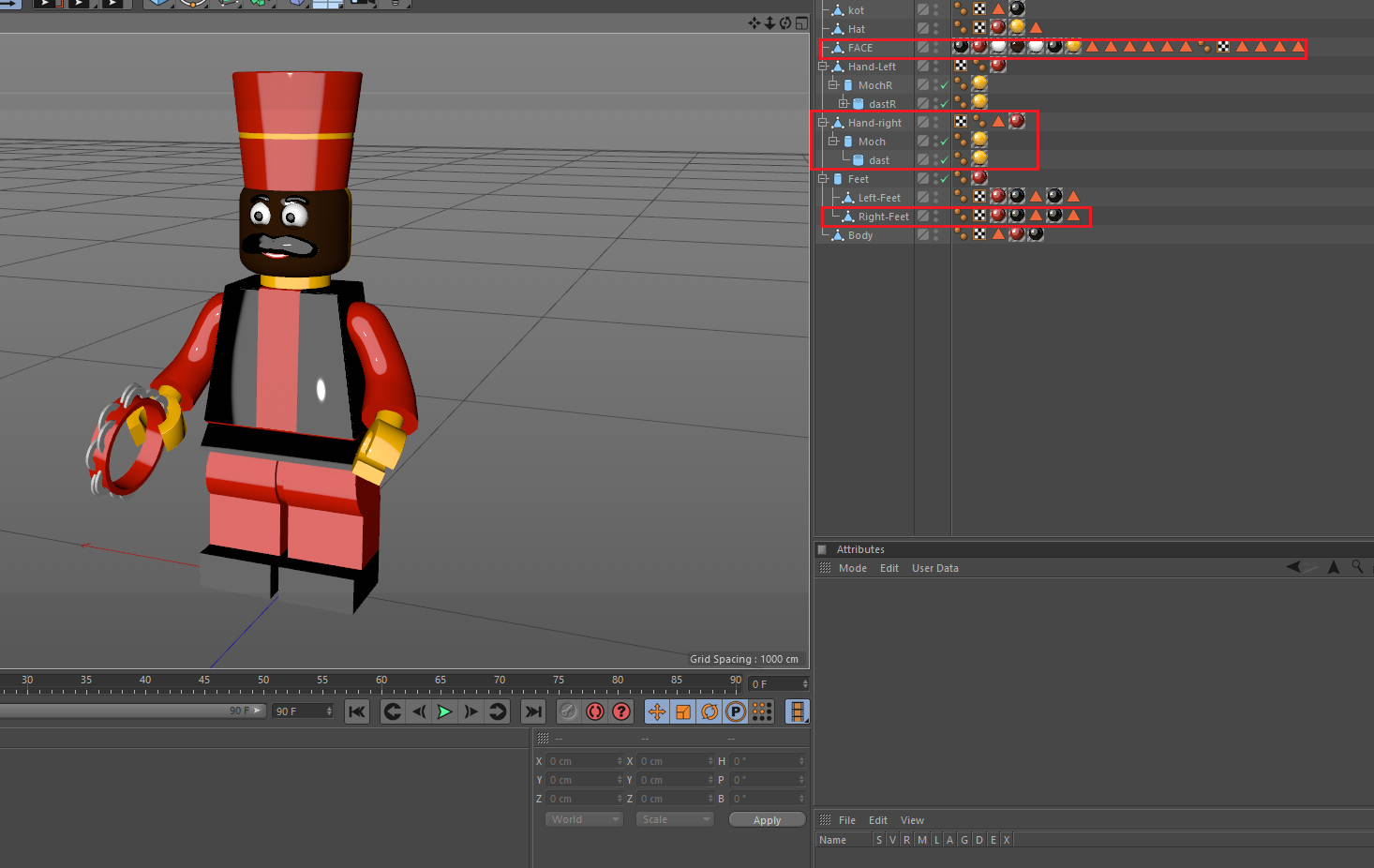The height and width of the screenshot is (868, 1374).
Task: Click the Name column header
Action: point(832,840)
